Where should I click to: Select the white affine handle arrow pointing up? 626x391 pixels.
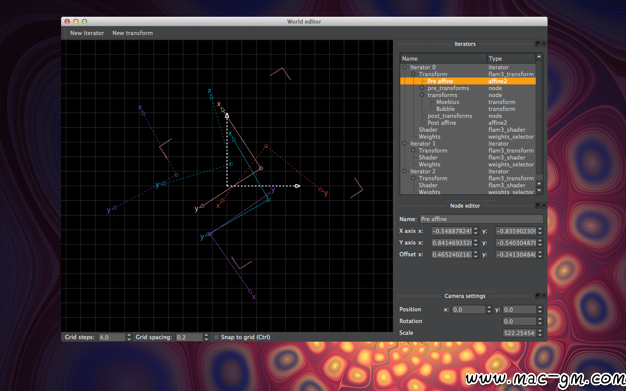227,116
